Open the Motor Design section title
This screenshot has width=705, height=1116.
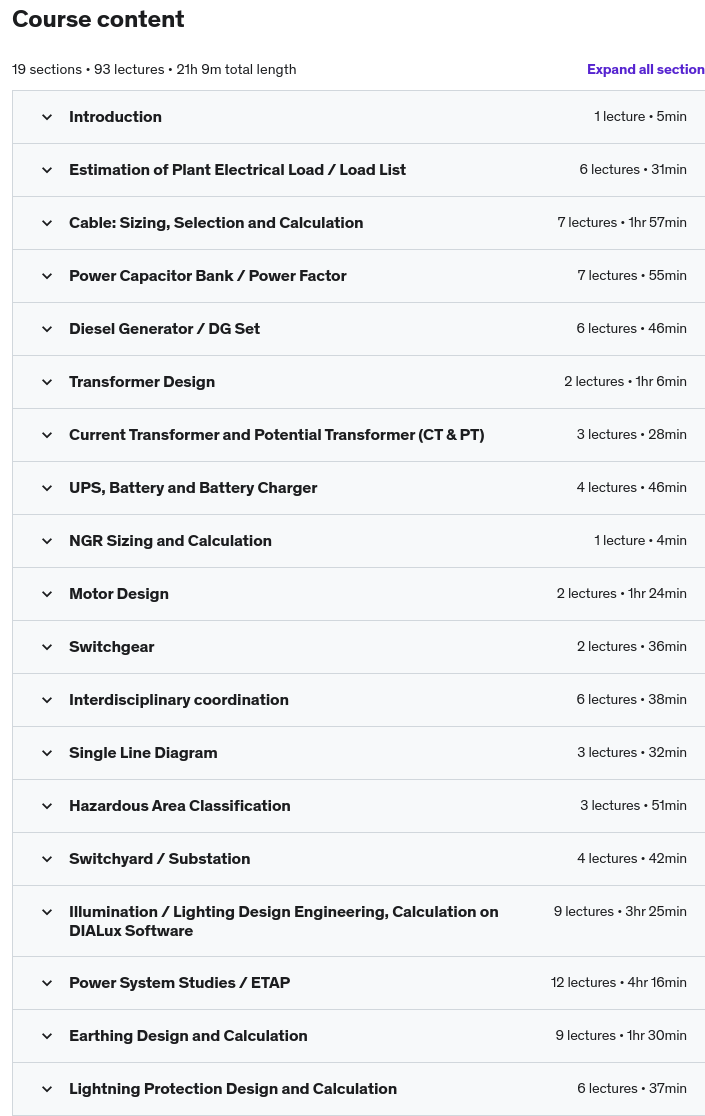pyautogui.click(x=119, y=594)
